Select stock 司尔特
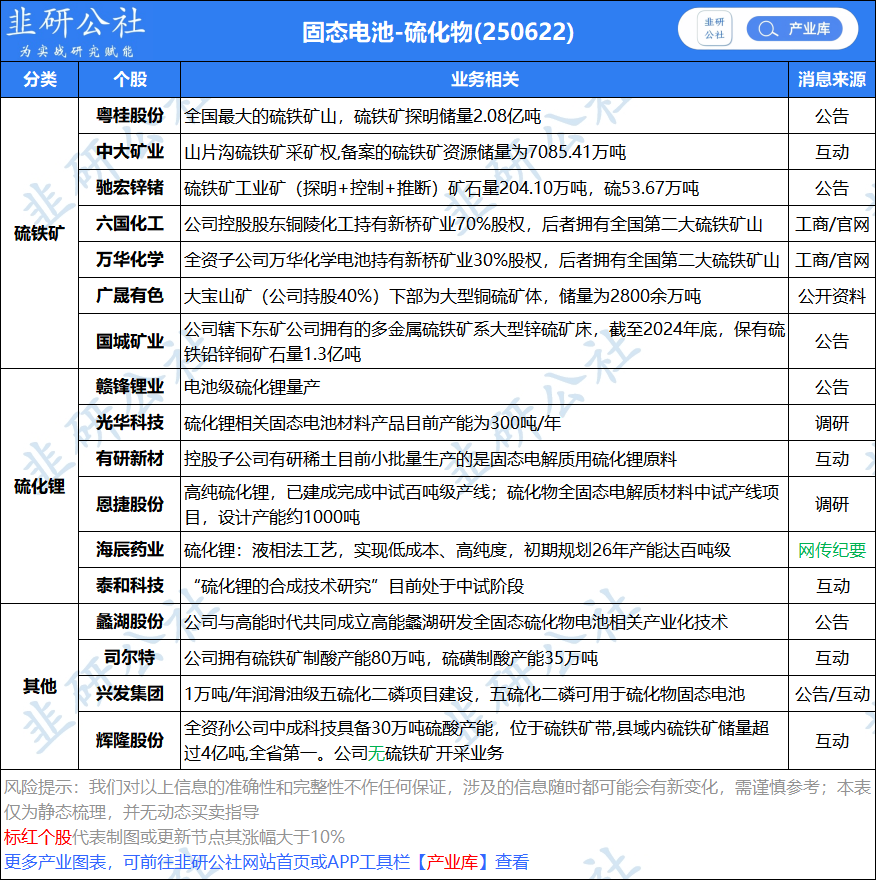Screen dimensions: 877x881 [x=130, y=657]
